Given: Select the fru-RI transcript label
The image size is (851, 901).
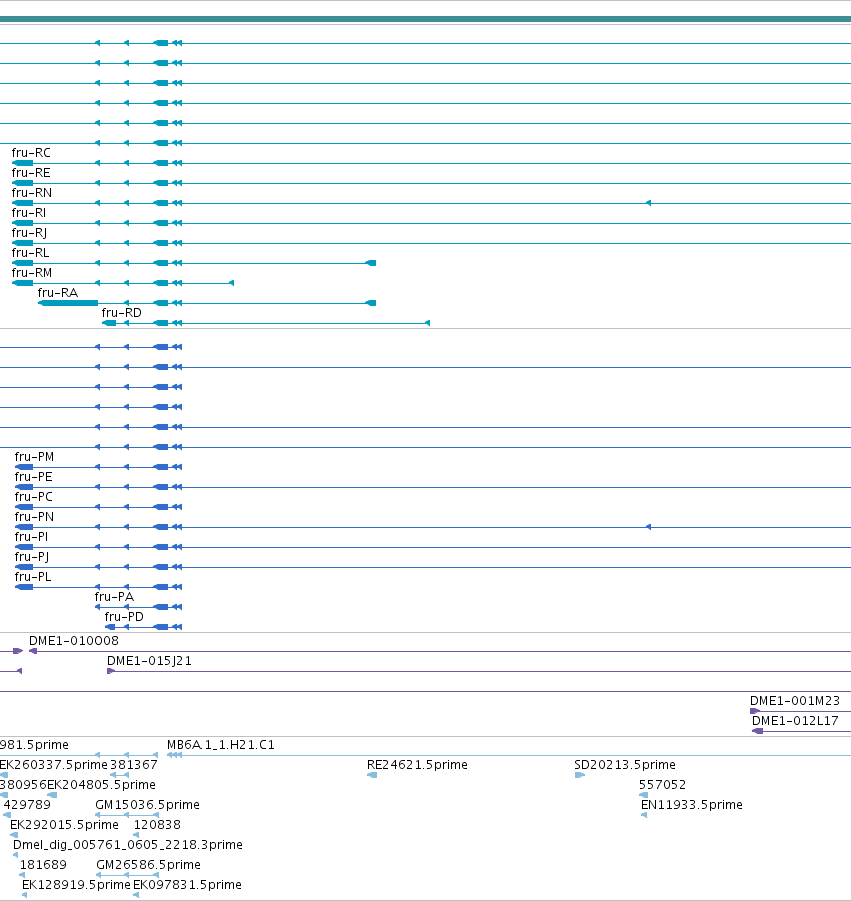Looking at the screenshot, I should (29, 213).
